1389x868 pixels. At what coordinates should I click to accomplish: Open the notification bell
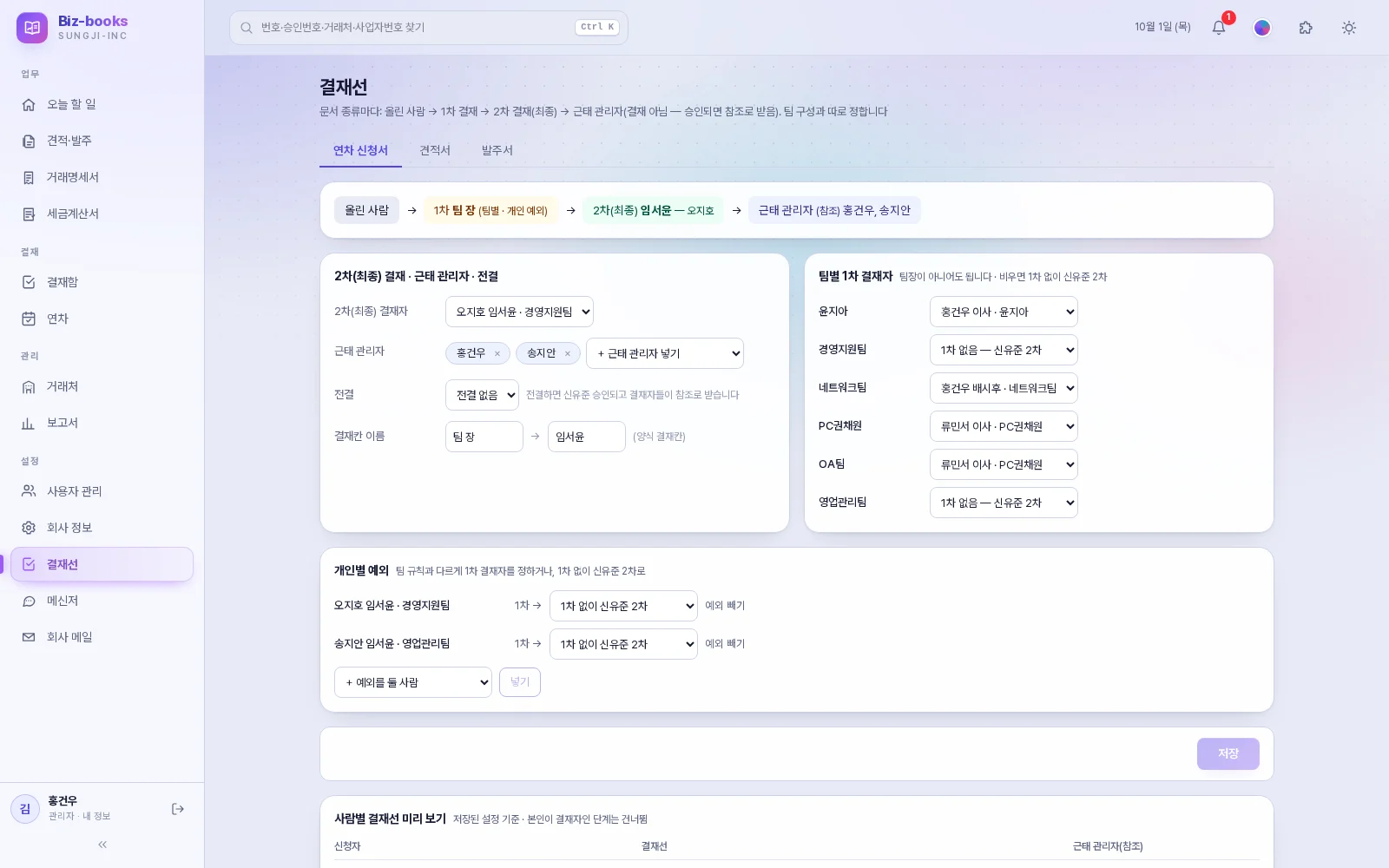click(1219, 28)
